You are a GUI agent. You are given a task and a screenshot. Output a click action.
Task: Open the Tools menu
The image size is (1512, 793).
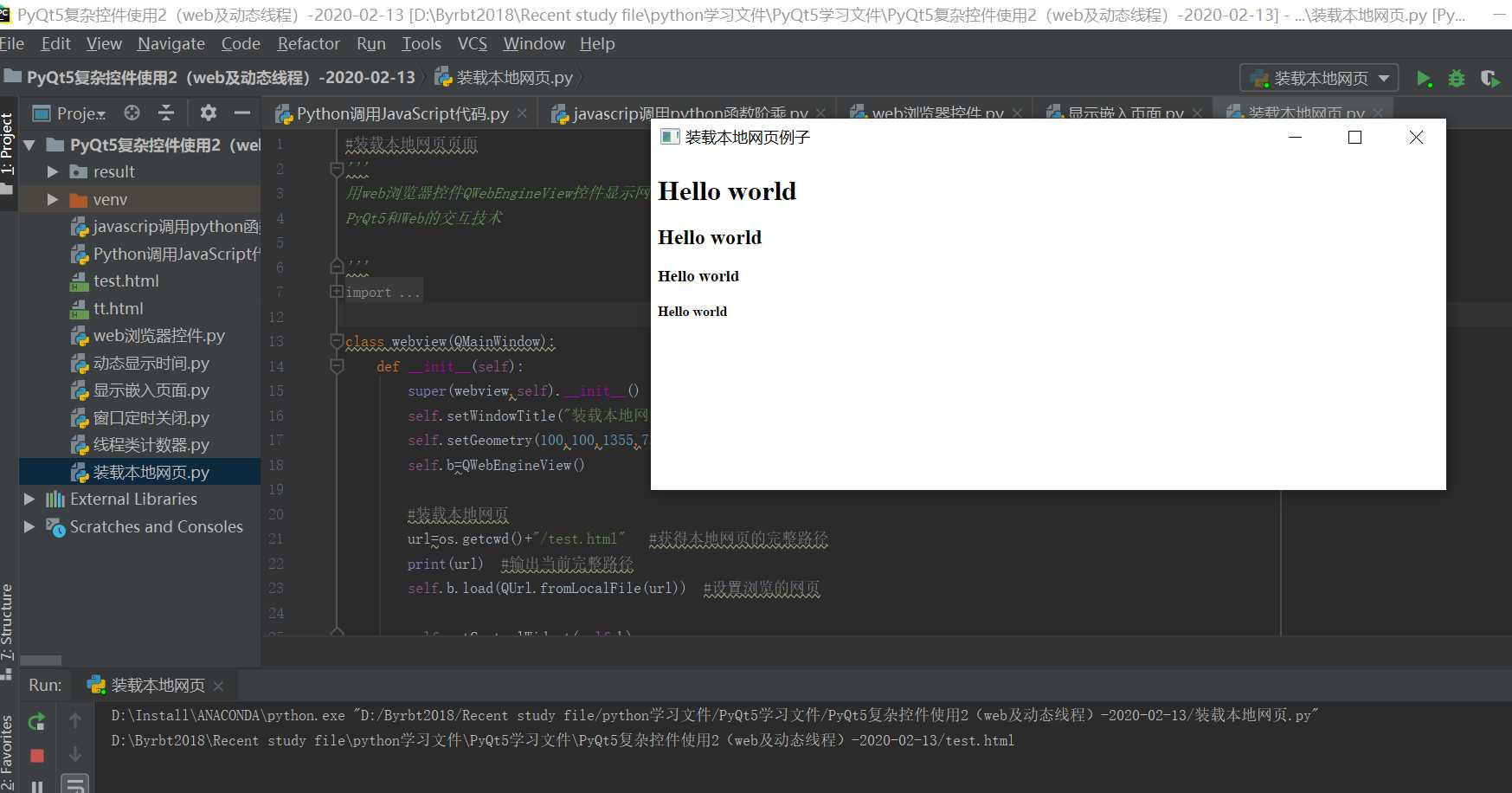click(x=421, y=43)
